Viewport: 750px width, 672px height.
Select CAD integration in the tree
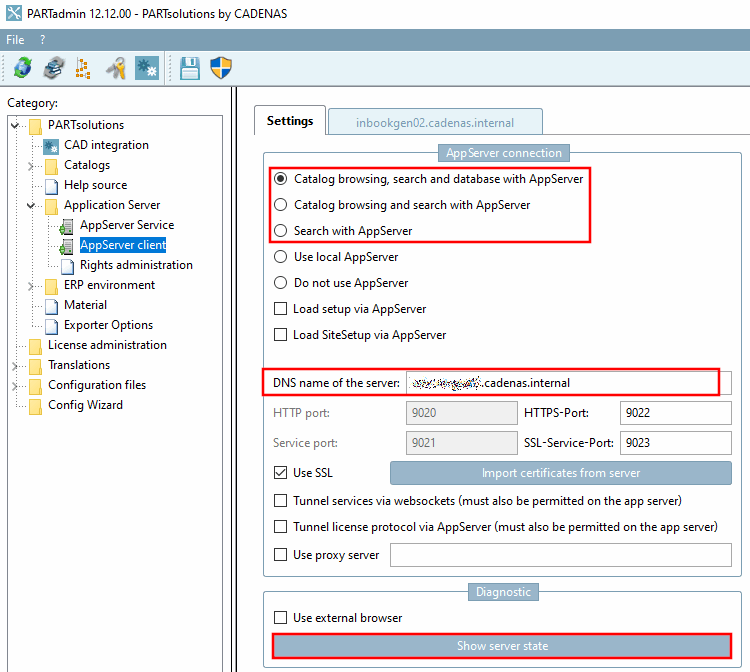(106, 145)
